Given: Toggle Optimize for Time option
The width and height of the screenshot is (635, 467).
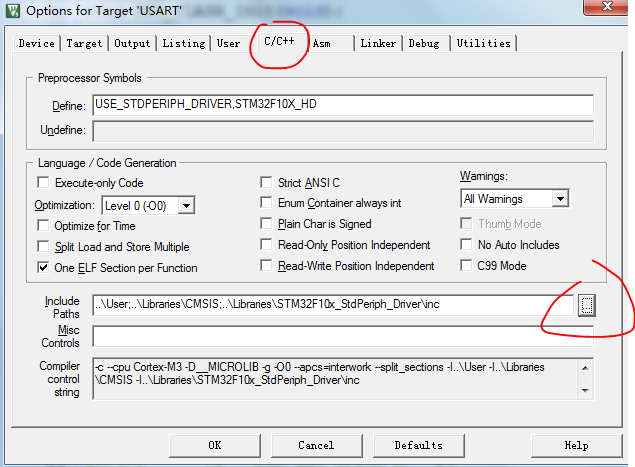Looking at the screenshot, I should pos(43,225).
